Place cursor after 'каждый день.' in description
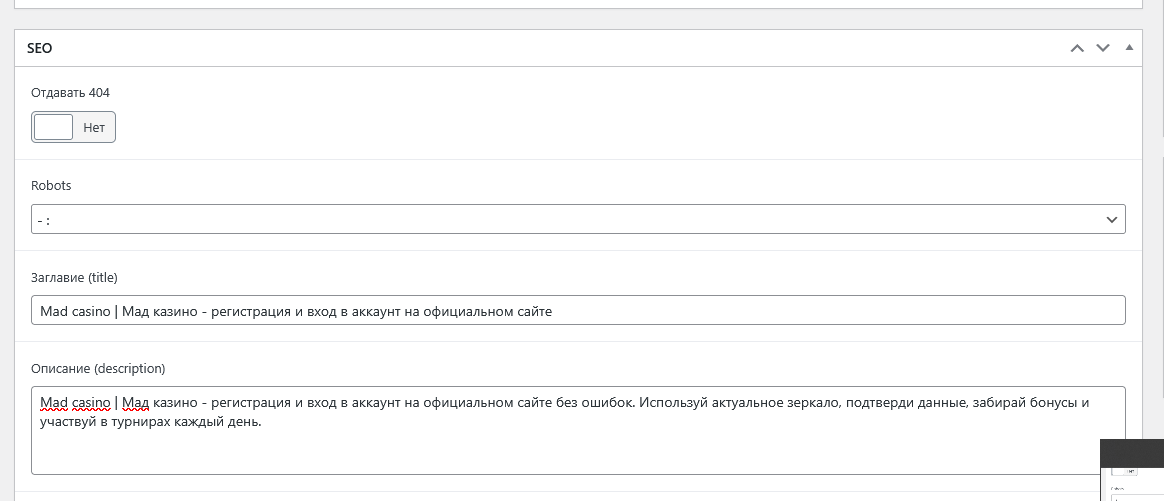This screenshot has height=501, width=1164. click(x=262, y=422)
